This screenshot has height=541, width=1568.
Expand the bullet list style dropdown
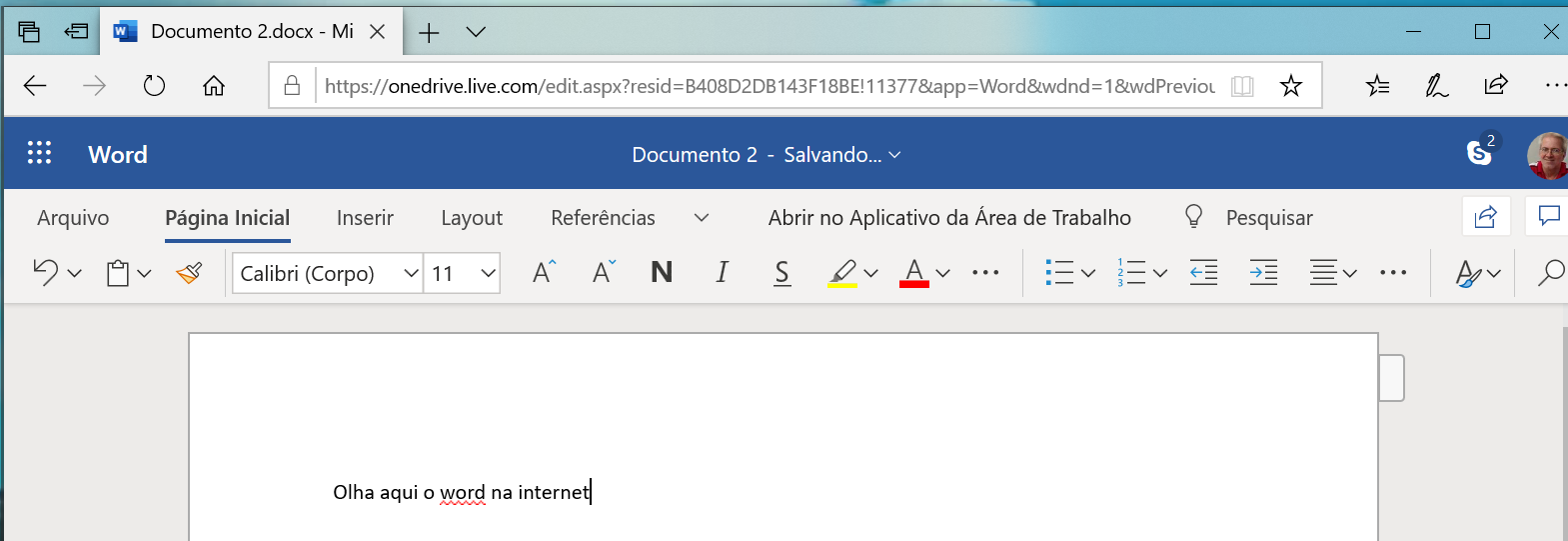[x=1088, y=273]
